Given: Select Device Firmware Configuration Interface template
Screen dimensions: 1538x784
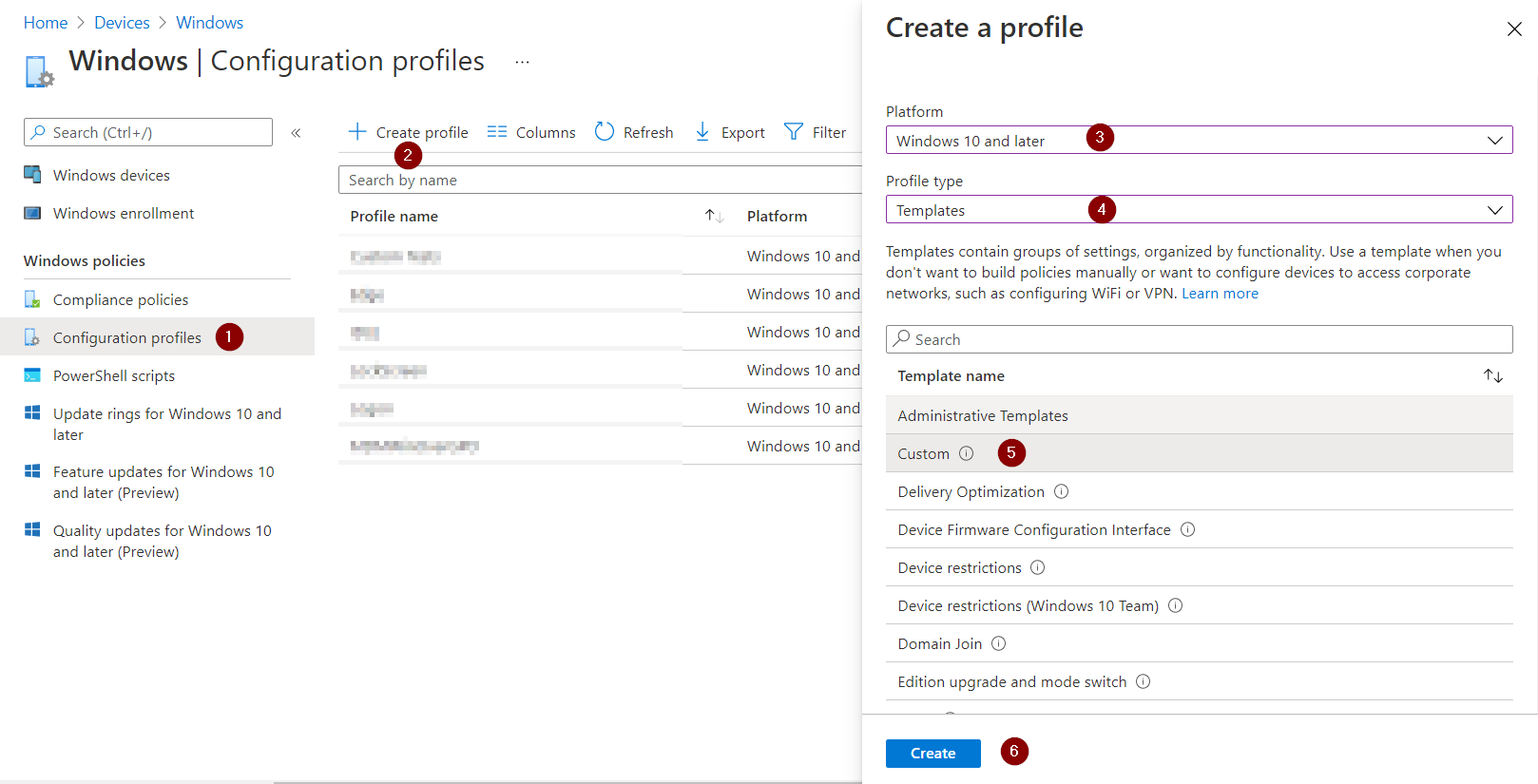Looking at the screenshot, I should point(1199,529).
